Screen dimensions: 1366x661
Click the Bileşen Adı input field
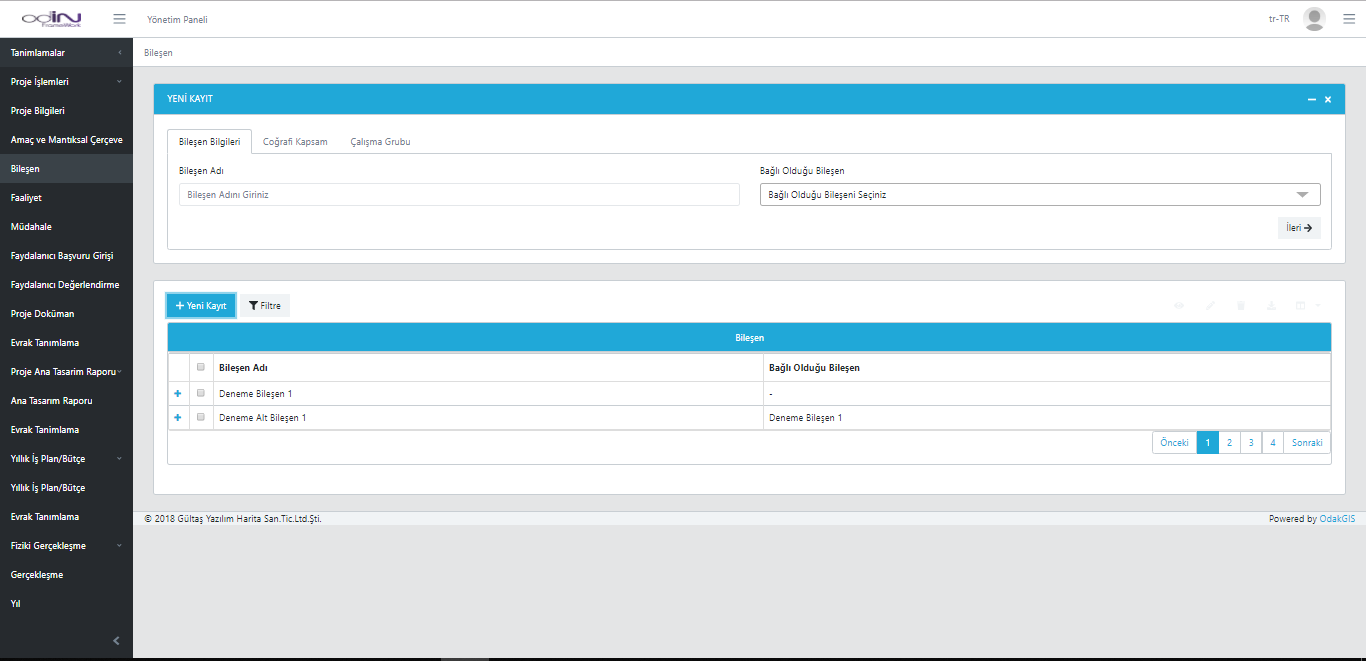point(459,195)
